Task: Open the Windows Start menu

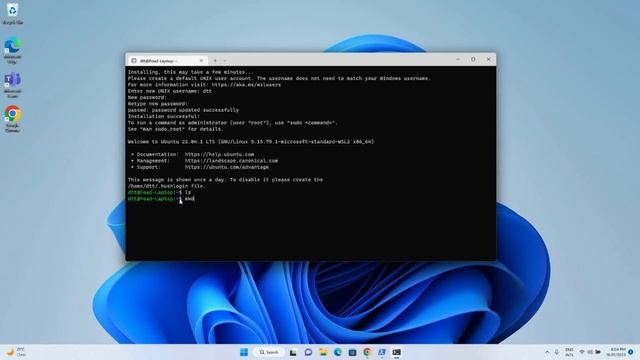Action: (x=244, y=352)
